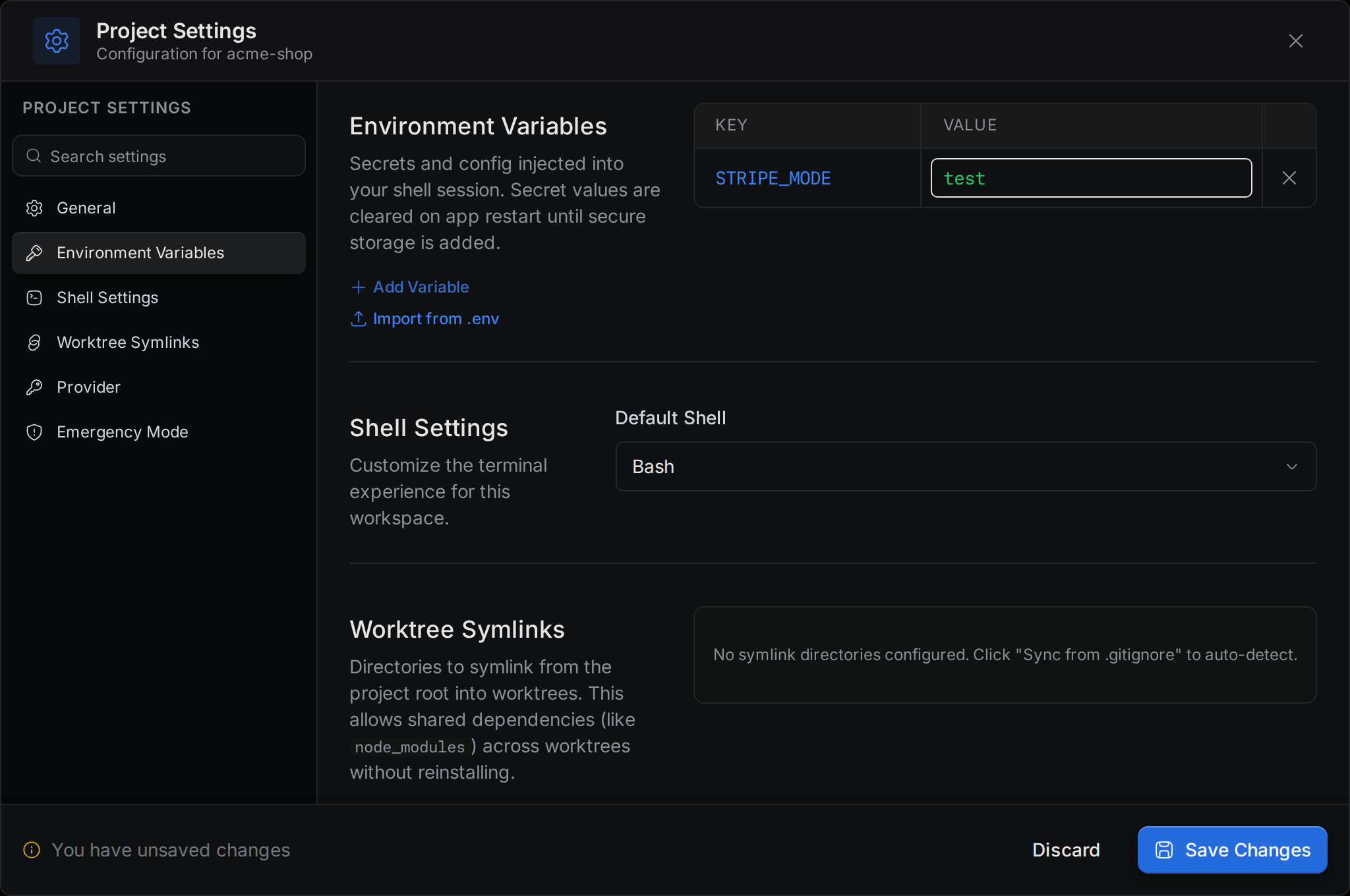
Task: Save Changes to project settings
Action: (x=1232, y=850)
